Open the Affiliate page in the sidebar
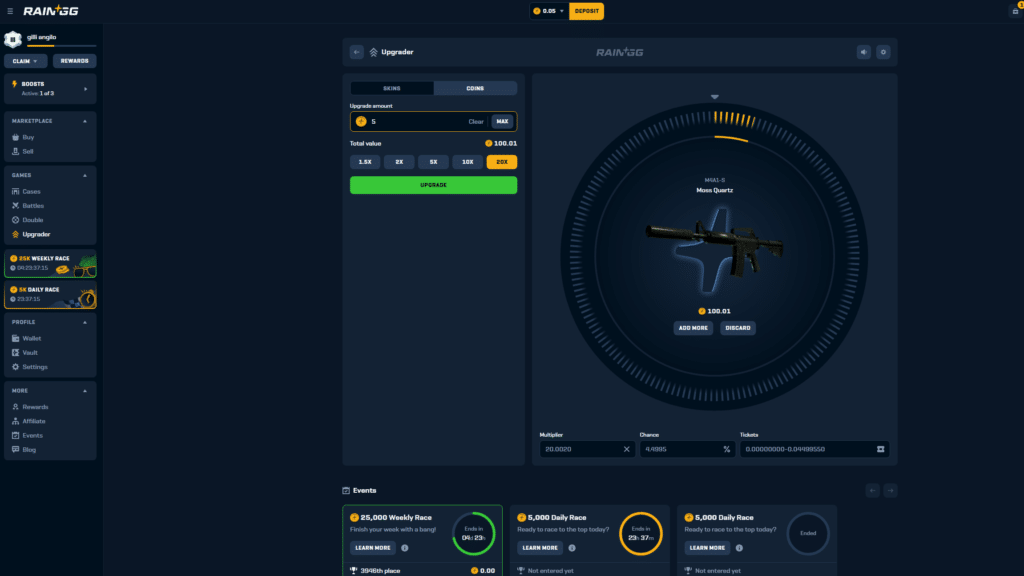 point(36,420)
